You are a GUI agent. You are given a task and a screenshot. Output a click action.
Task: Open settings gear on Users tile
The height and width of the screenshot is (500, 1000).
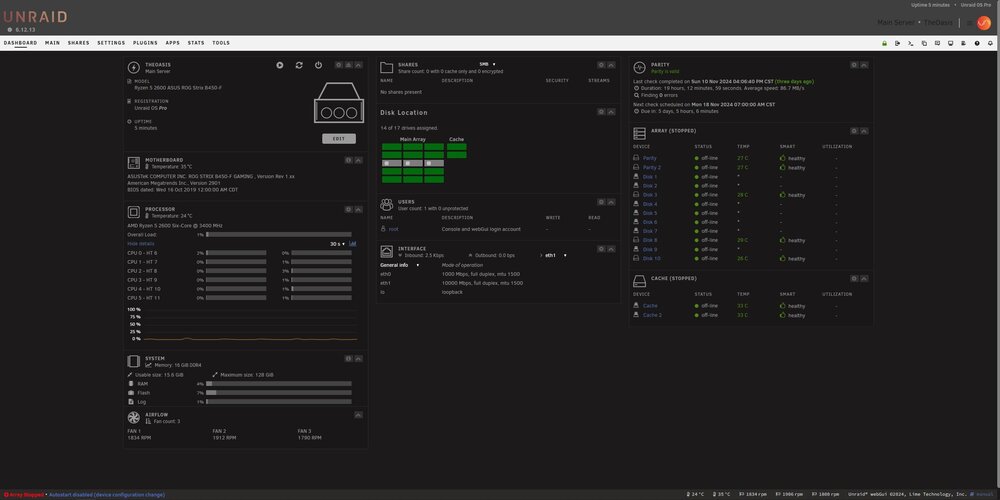pos(601,202)
